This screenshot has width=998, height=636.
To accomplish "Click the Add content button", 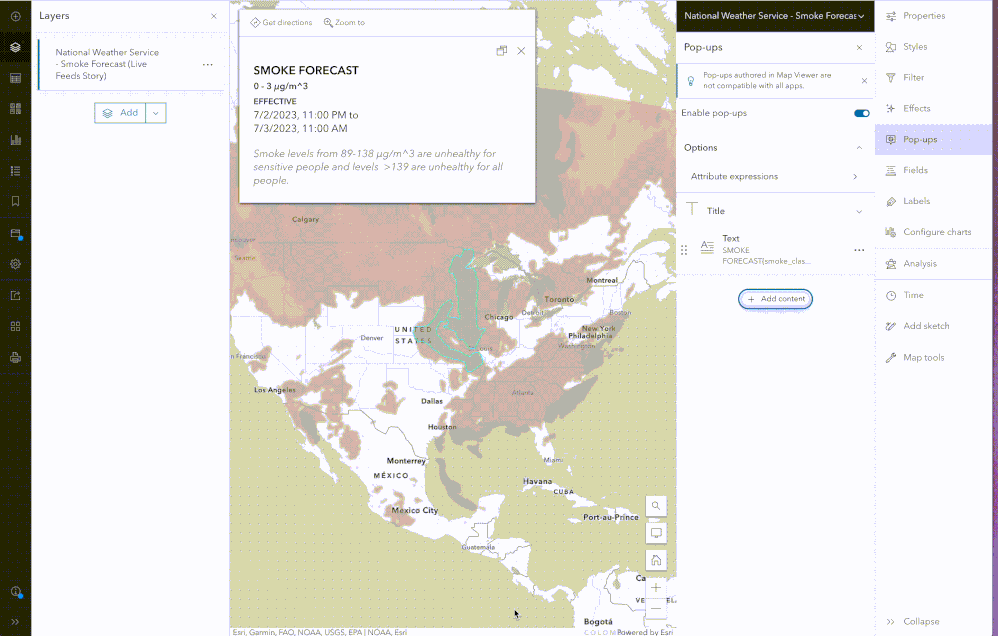I will point(775,299).
